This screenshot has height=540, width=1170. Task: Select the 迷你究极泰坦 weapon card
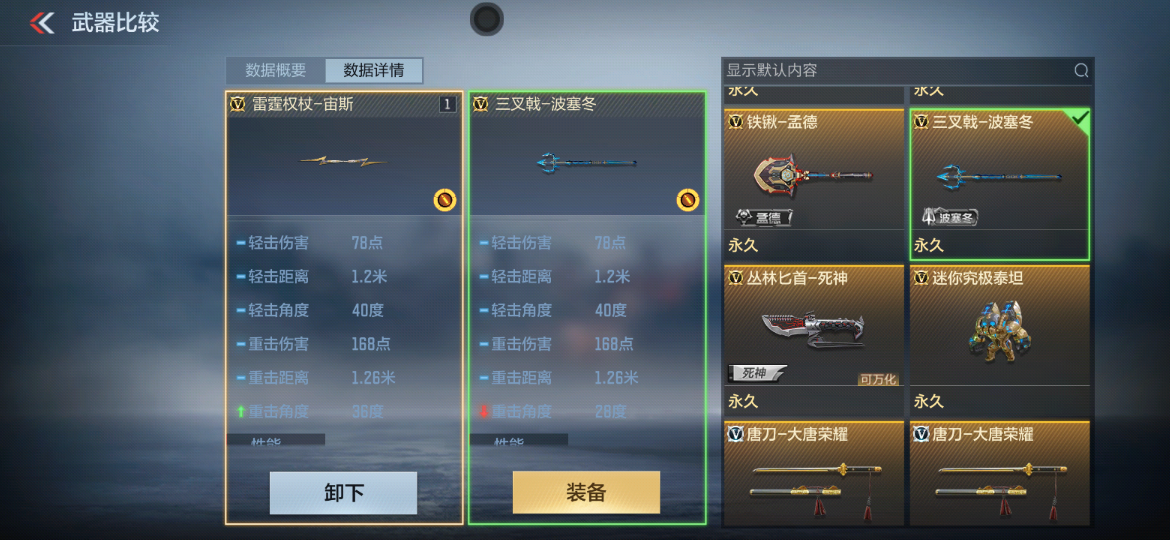pyautogui.click(x=1000, y=340)
